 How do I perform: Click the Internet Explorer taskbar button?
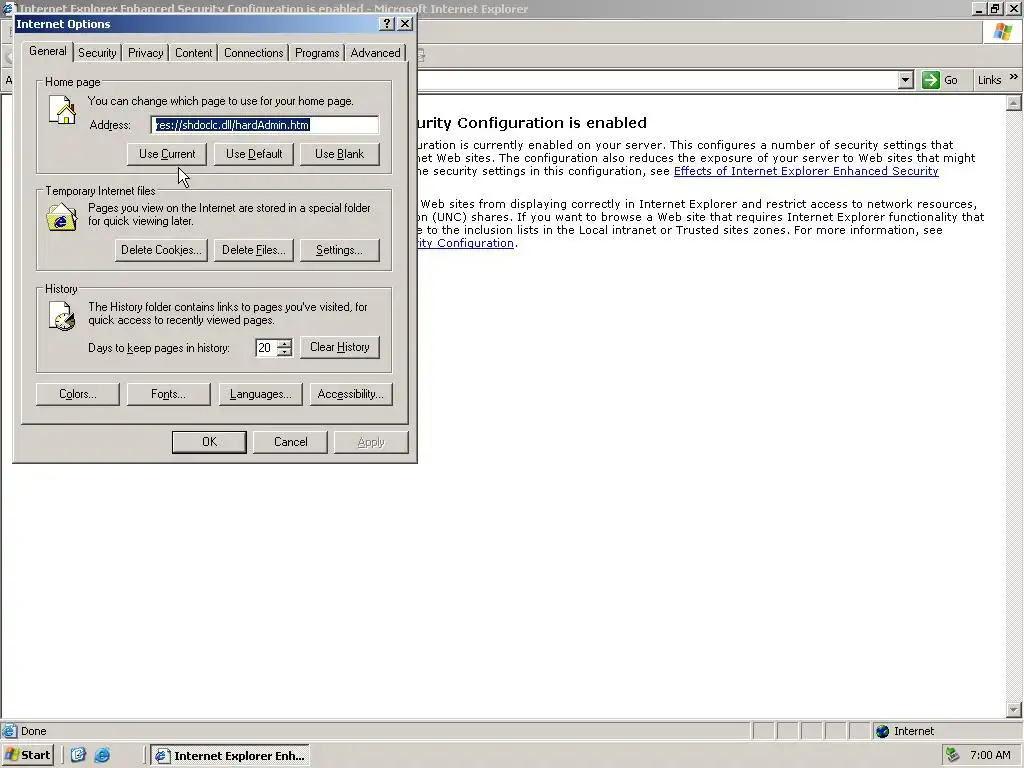(231, 756)
